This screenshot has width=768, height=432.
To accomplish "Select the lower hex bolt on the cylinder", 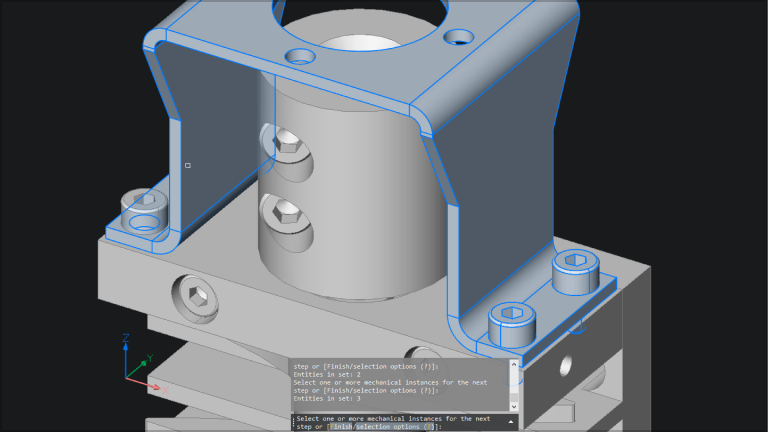I will 286,213.
